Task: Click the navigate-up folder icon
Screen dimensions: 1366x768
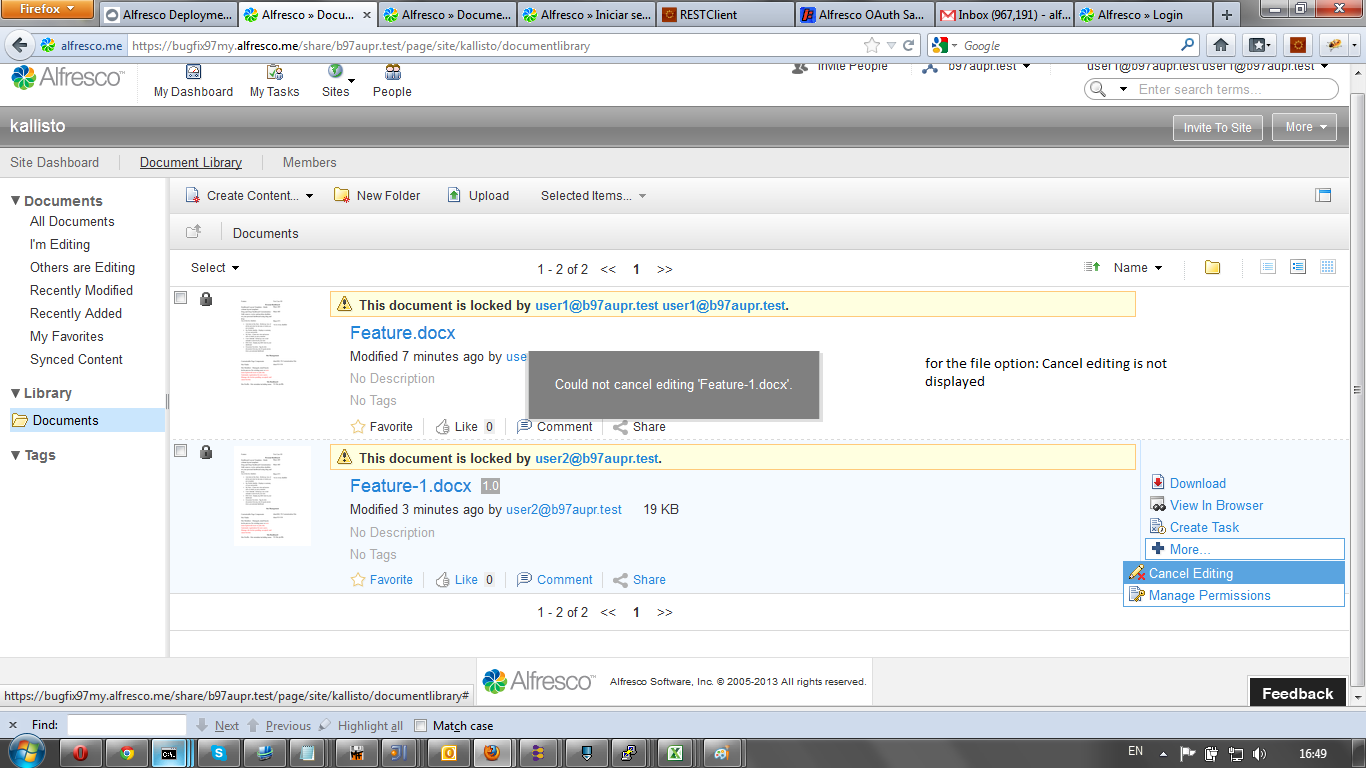Action: [x=194, y=232]
